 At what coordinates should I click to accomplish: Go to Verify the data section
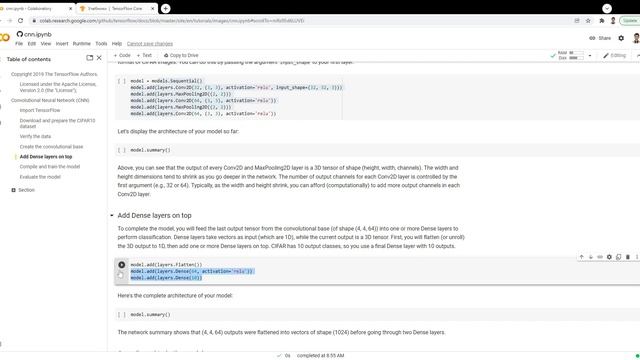[x=35, y=137]
